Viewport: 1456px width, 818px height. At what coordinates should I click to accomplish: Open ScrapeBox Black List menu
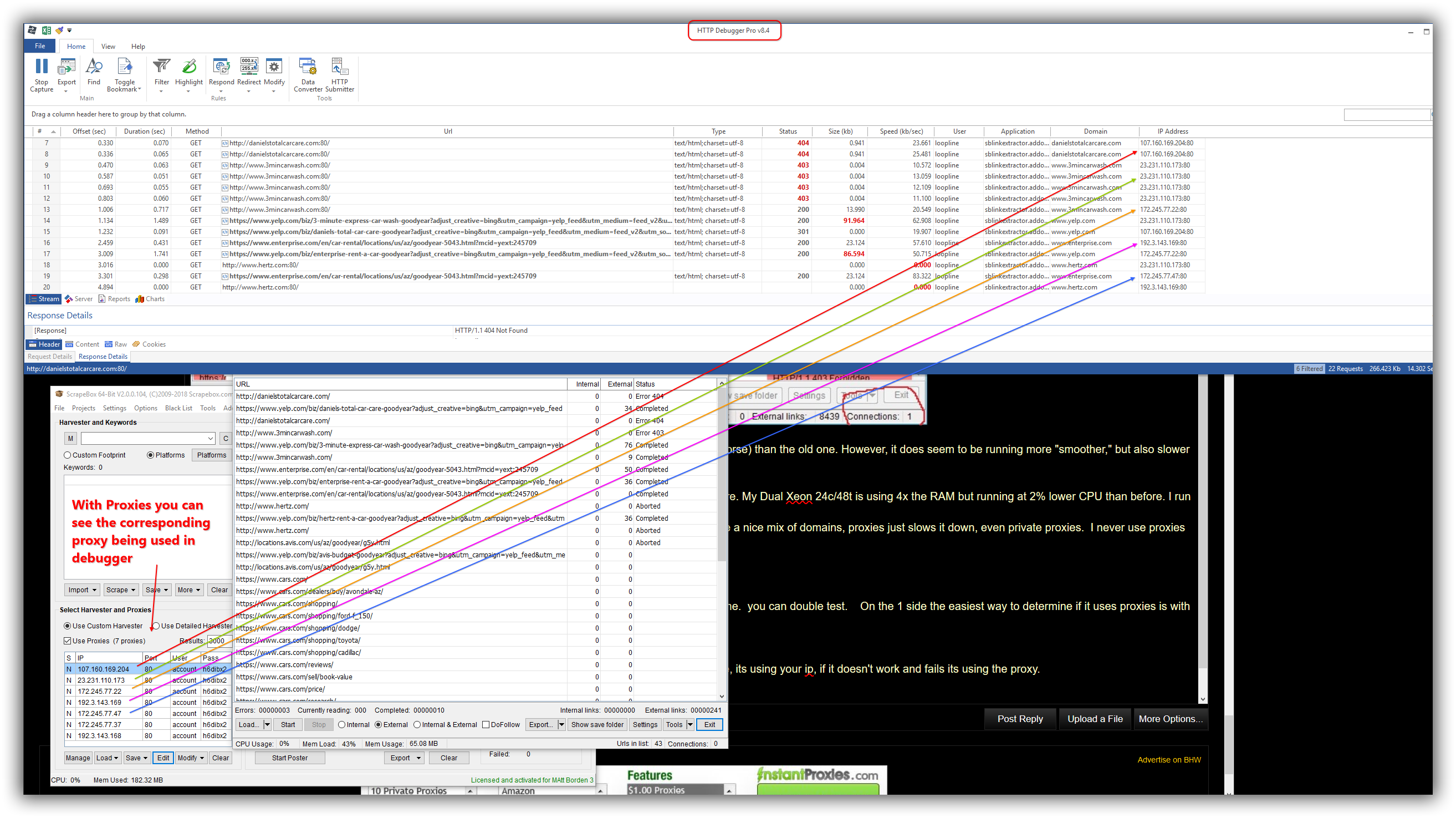tap(178, 408)
